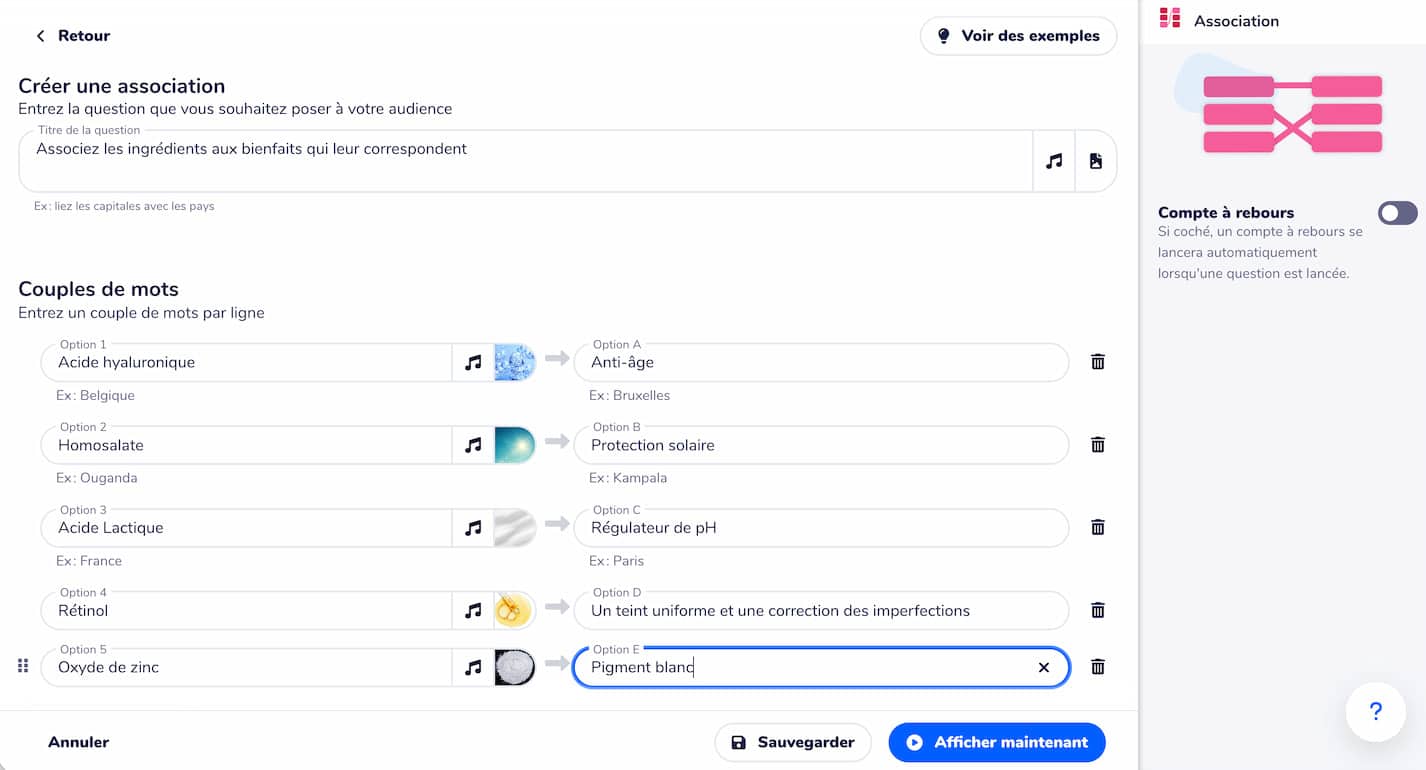Go back using the Retour link
The image size is (1426, 770).
(x=73, y=36)
